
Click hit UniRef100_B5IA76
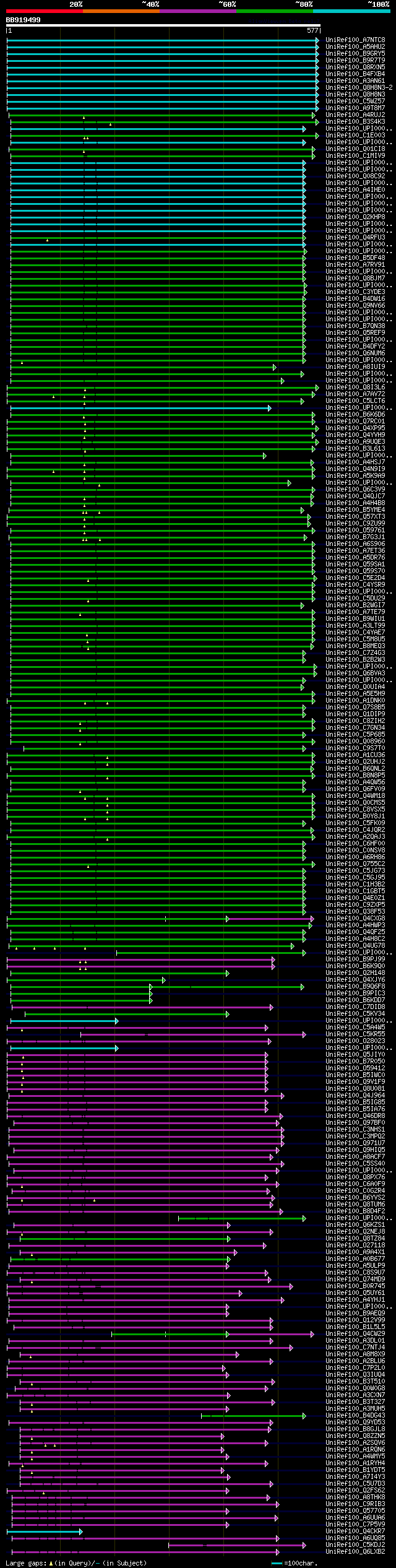[355, 1109]
